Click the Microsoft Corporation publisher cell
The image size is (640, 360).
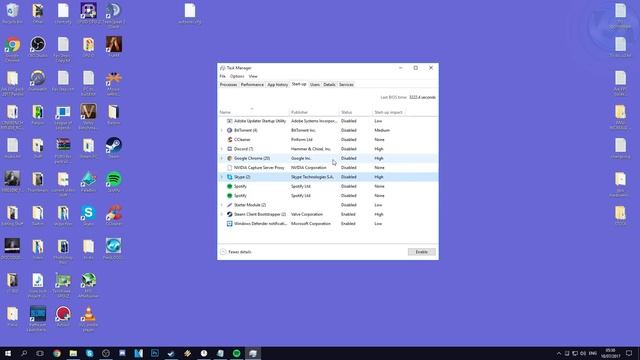(x=311, y=224)
